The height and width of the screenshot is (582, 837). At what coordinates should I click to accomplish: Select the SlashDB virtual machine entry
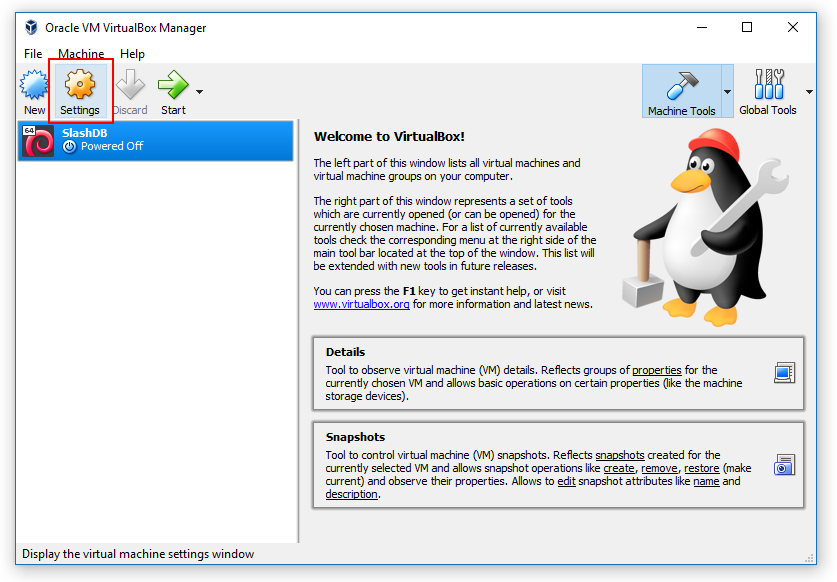coord(156,140)
